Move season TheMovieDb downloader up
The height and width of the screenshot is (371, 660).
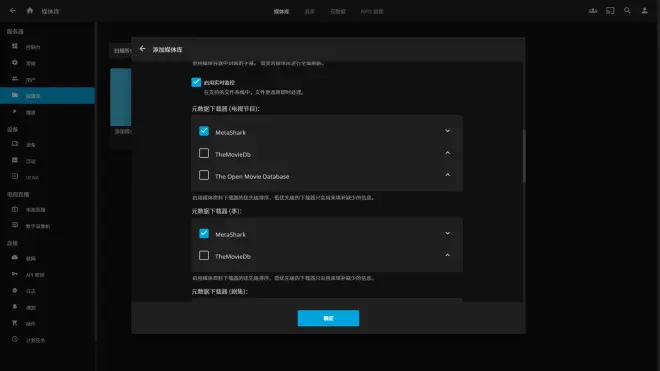click(447, 255)
